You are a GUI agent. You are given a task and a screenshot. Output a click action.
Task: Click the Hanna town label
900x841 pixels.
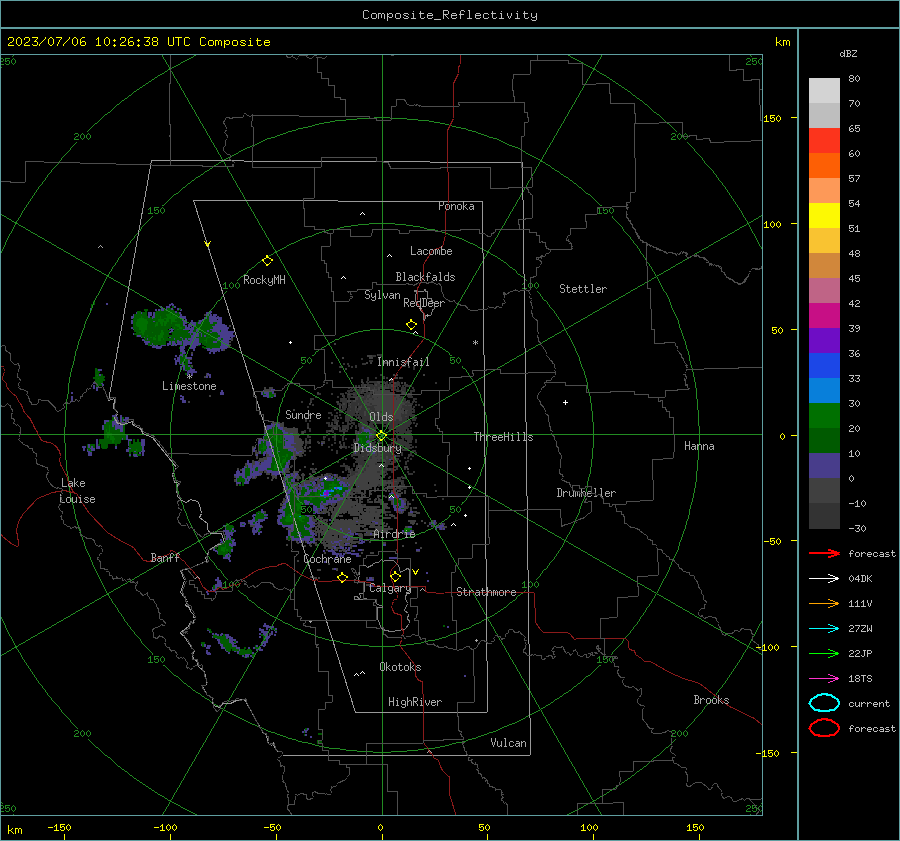click(x=699, y=446)
